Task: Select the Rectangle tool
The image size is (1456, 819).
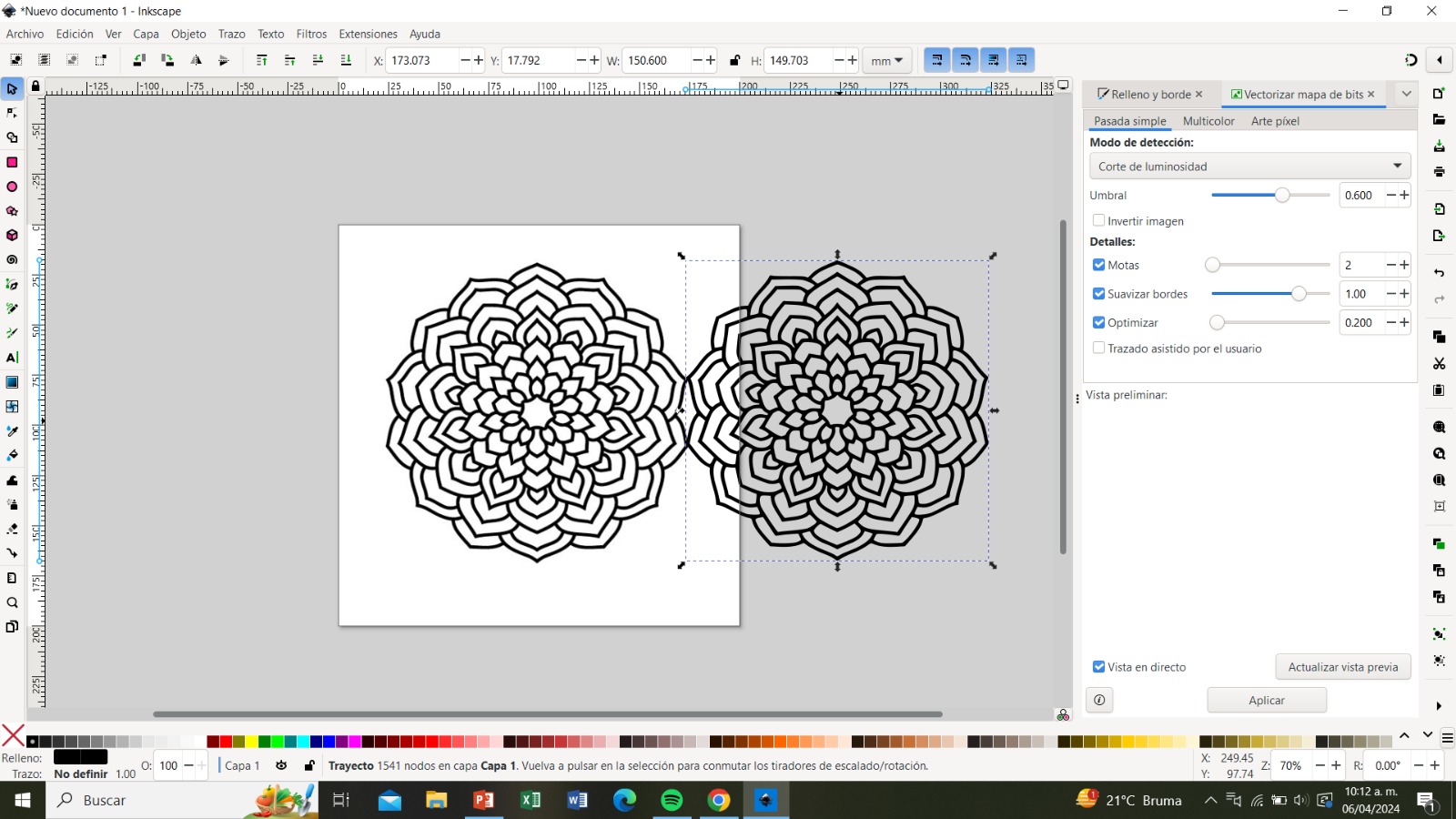Action: coord(12,162)
